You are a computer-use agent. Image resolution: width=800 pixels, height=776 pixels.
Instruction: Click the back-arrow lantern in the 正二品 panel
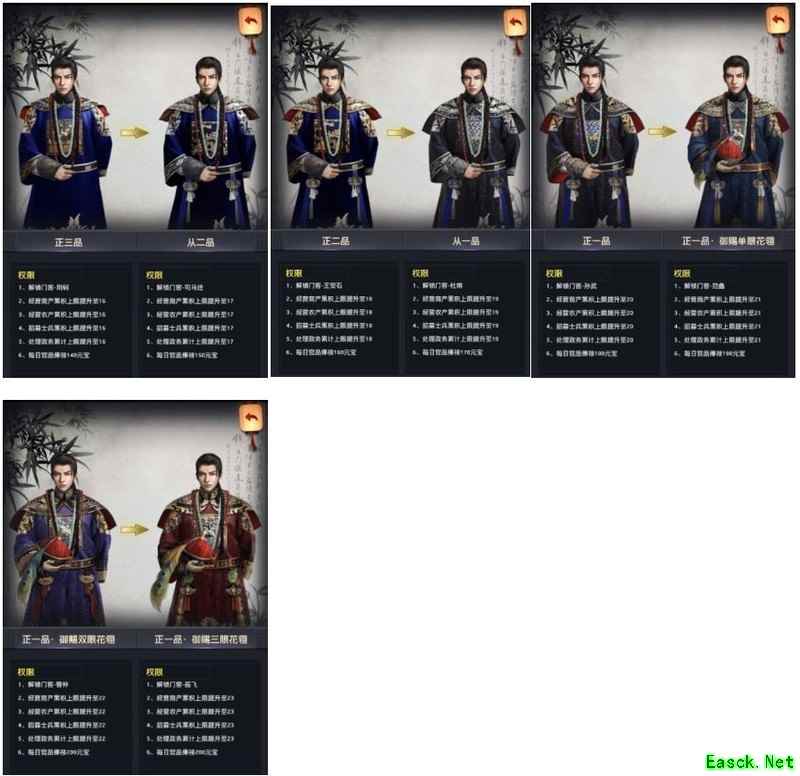coord(515,23)
